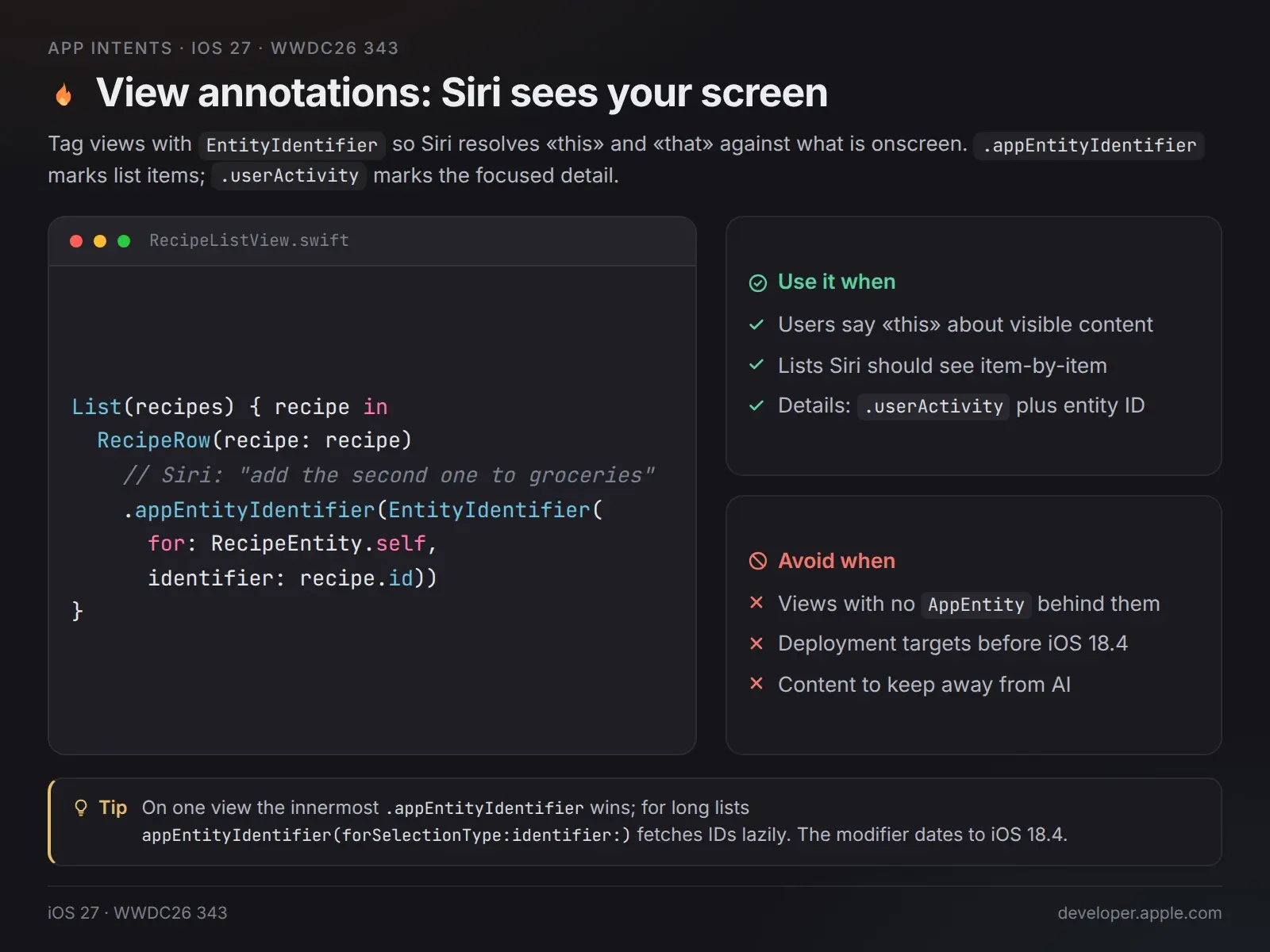This screenshot has width=1270, height=952.
Task: Click the flame icon beside the title
Action: coord(63,94)
